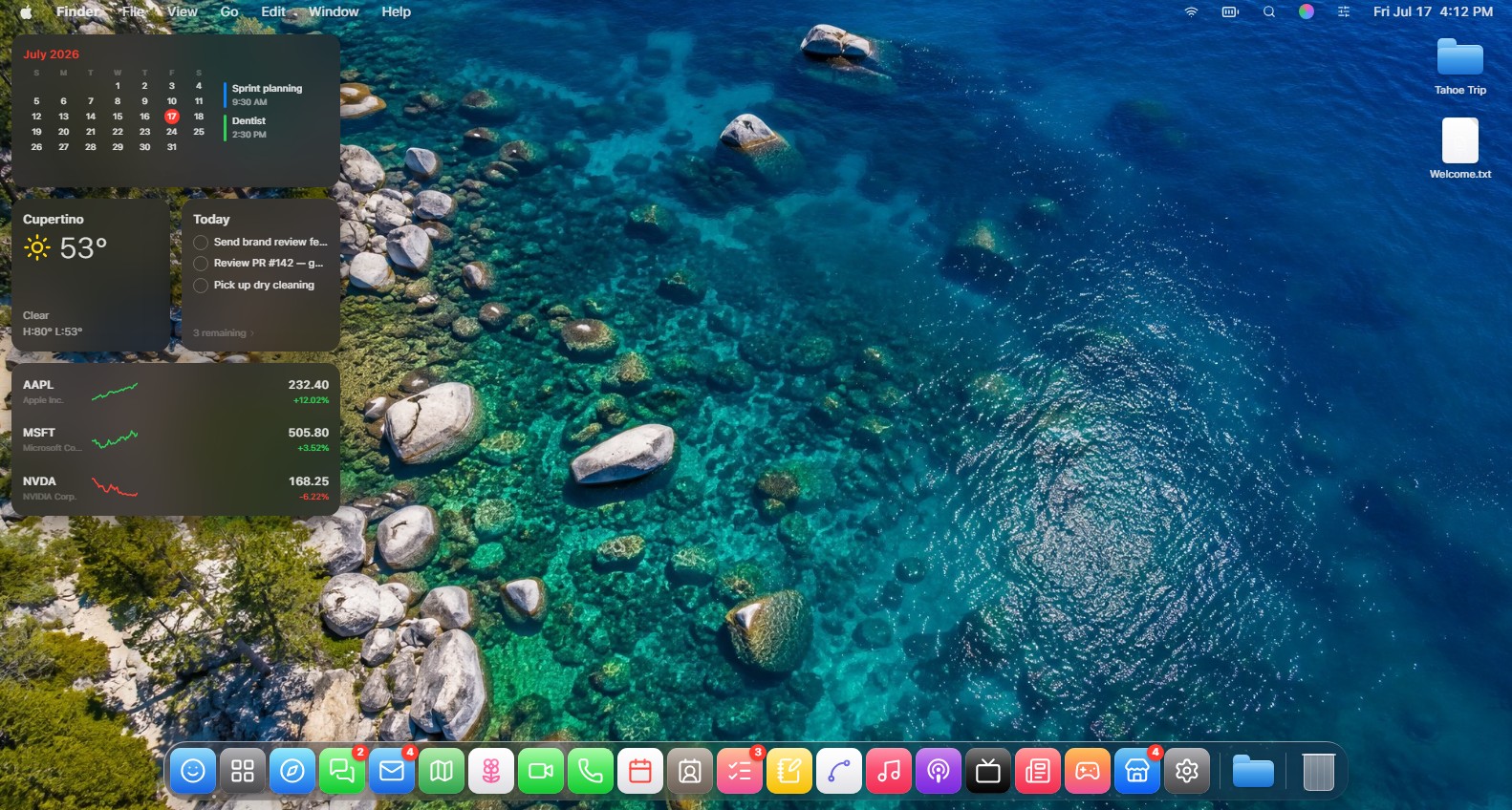Select the Tahoe Trip desktop folder
The image size is (1512, 810).
(x=1460, y=67)
